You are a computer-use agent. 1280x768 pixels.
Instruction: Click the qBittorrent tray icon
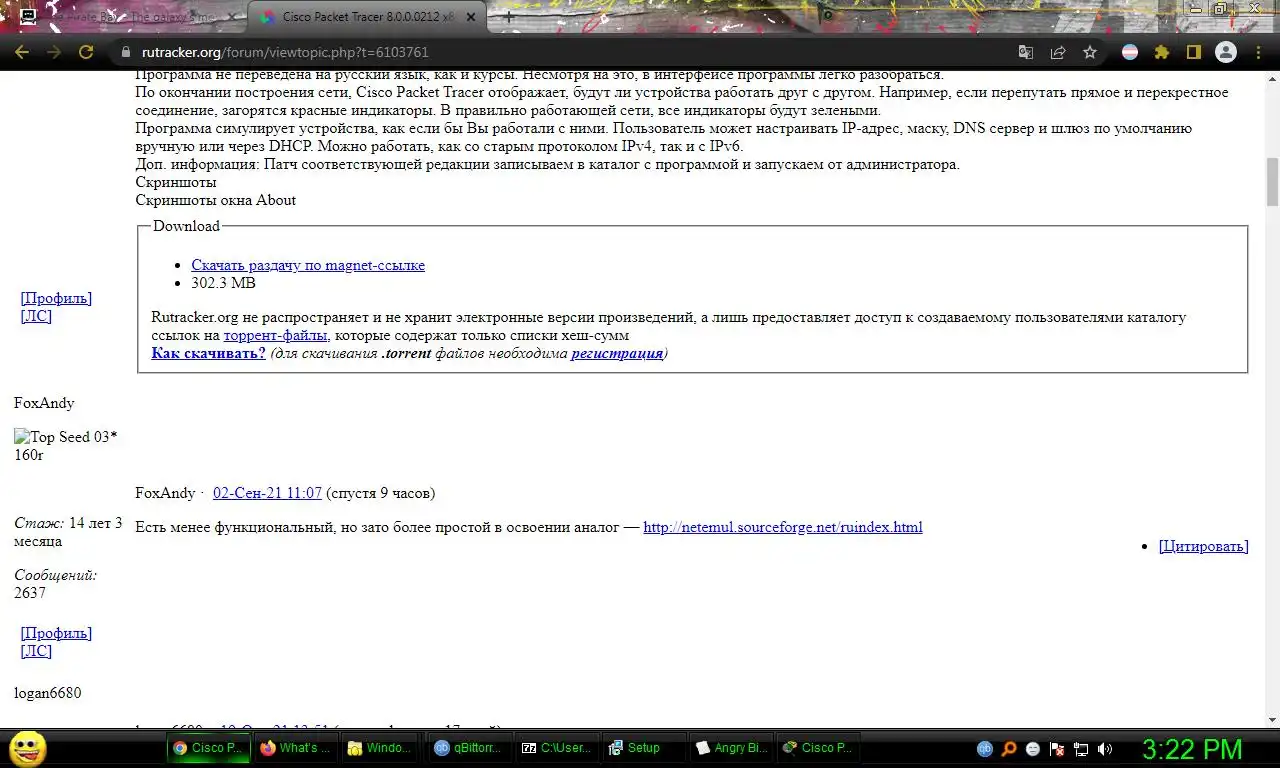click(x=985, y=748)
